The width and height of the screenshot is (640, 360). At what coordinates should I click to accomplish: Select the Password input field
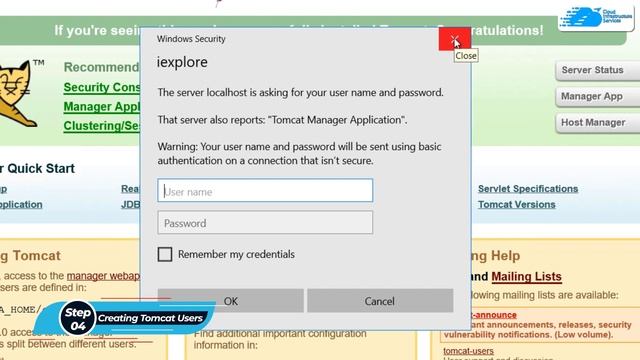click(265, 222)
